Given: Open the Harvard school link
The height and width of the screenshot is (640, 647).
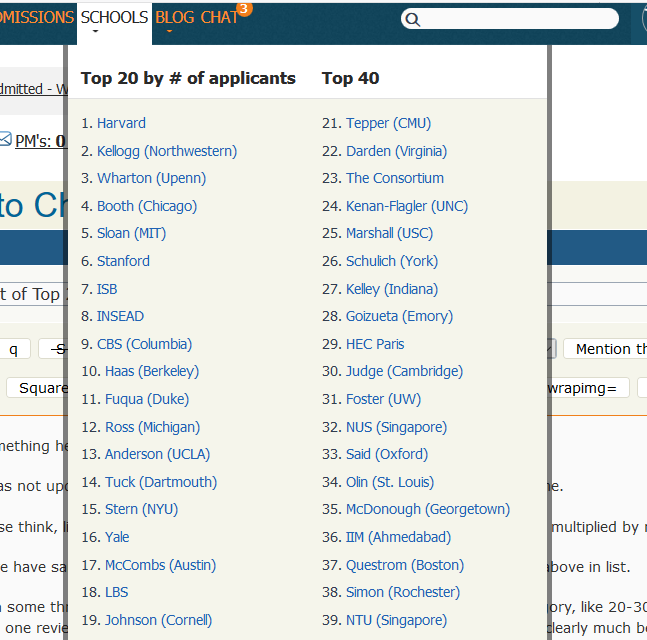Looking at the screenshot, I should pos(121,123).
